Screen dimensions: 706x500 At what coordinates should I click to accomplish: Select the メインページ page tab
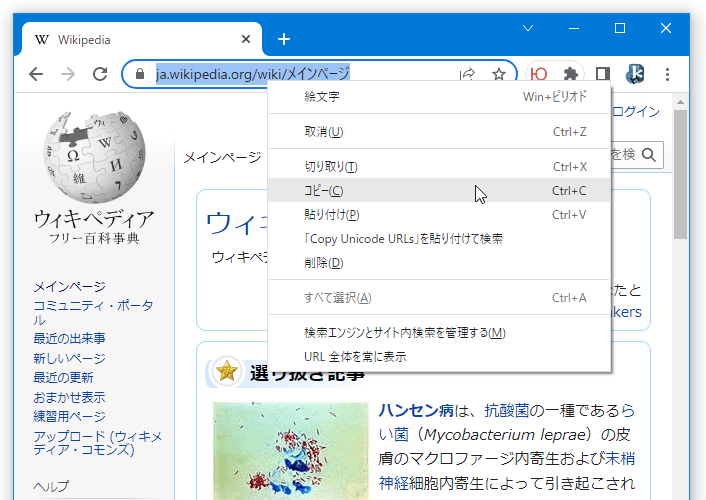(x=222, y=157)
